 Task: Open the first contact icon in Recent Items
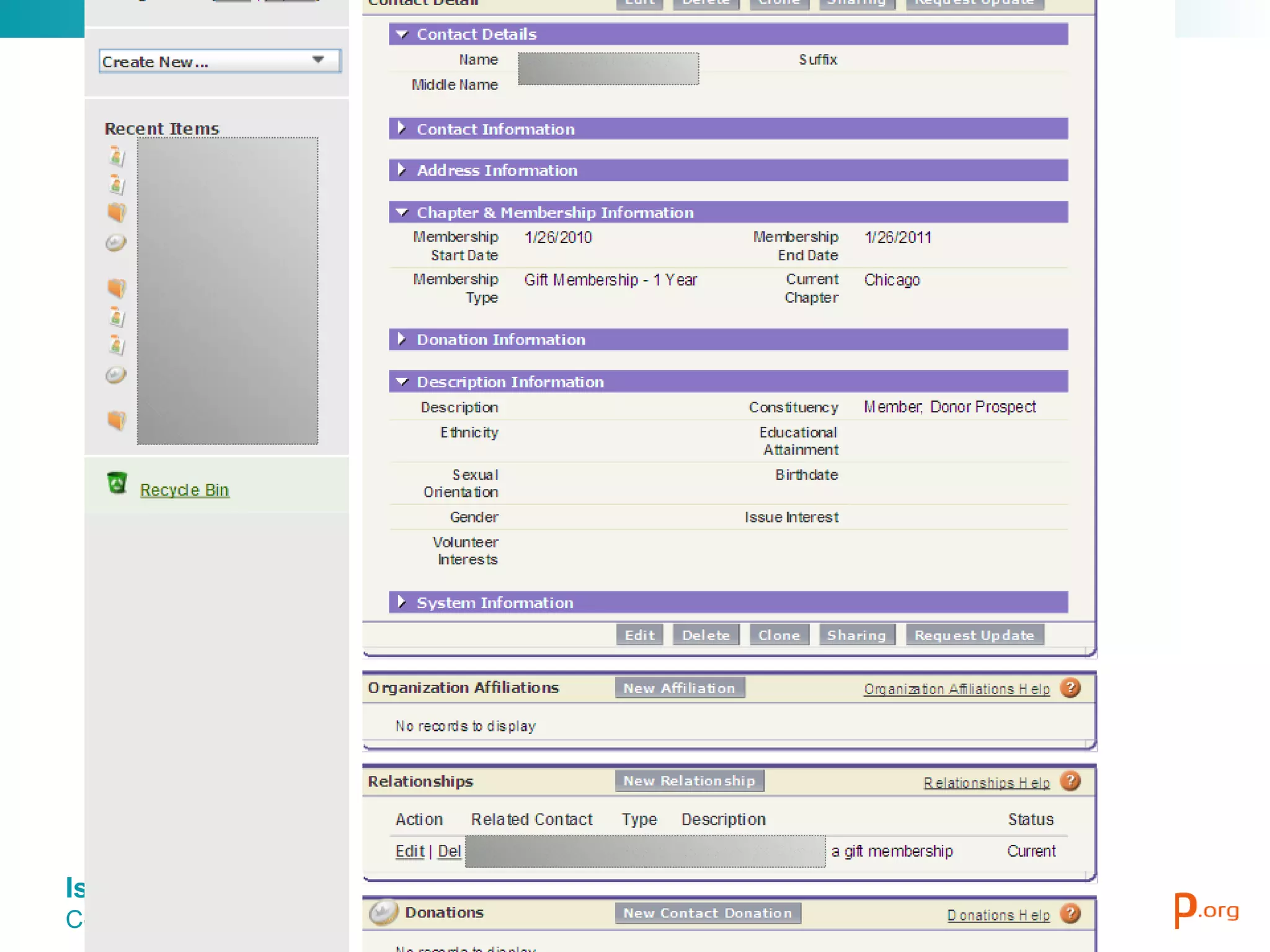click(117, 156)
